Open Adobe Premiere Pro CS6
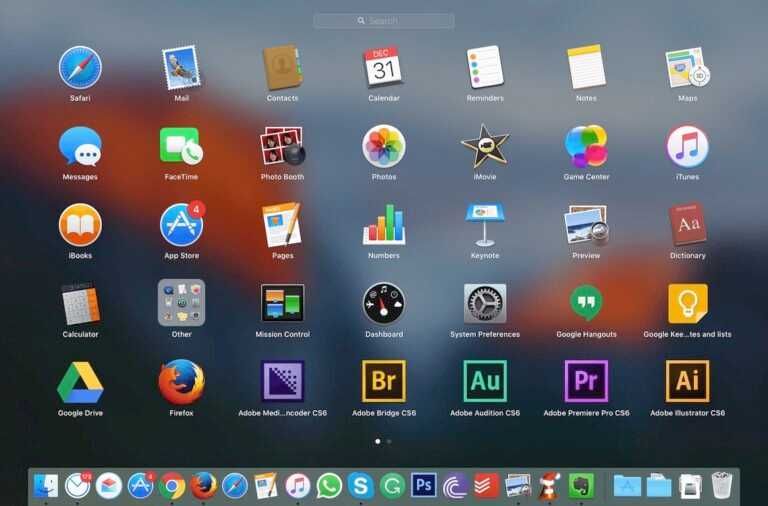 coord(586,382)
